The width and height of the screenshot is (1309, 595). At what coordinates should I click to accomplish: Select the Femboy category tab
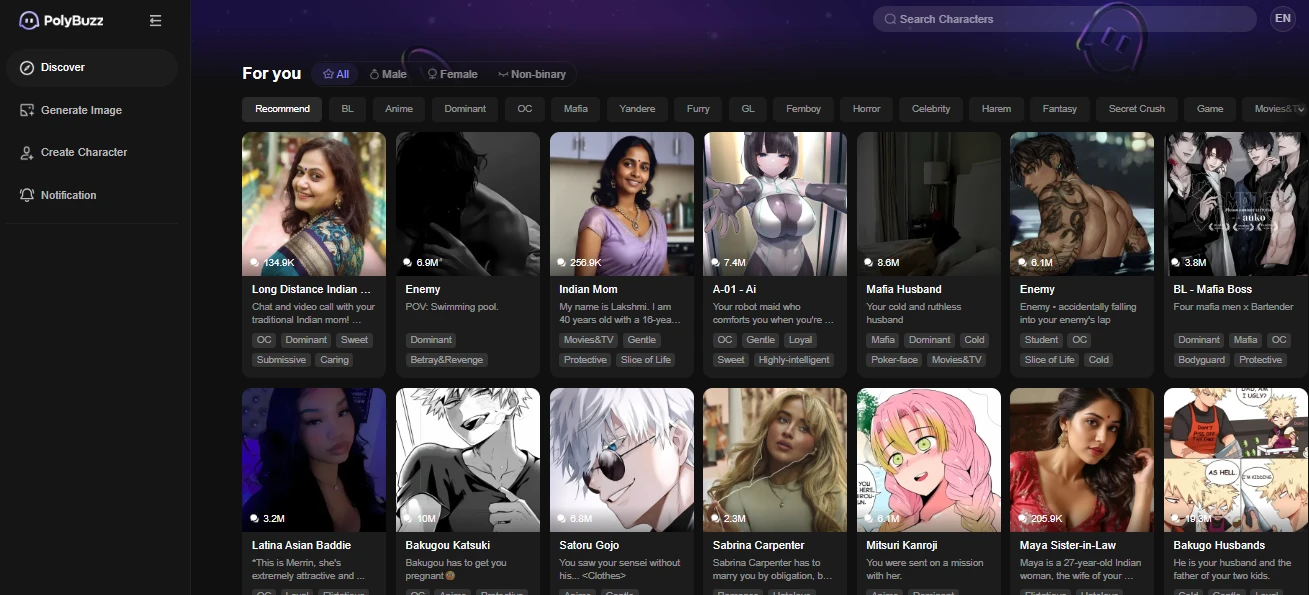point(804,109)
